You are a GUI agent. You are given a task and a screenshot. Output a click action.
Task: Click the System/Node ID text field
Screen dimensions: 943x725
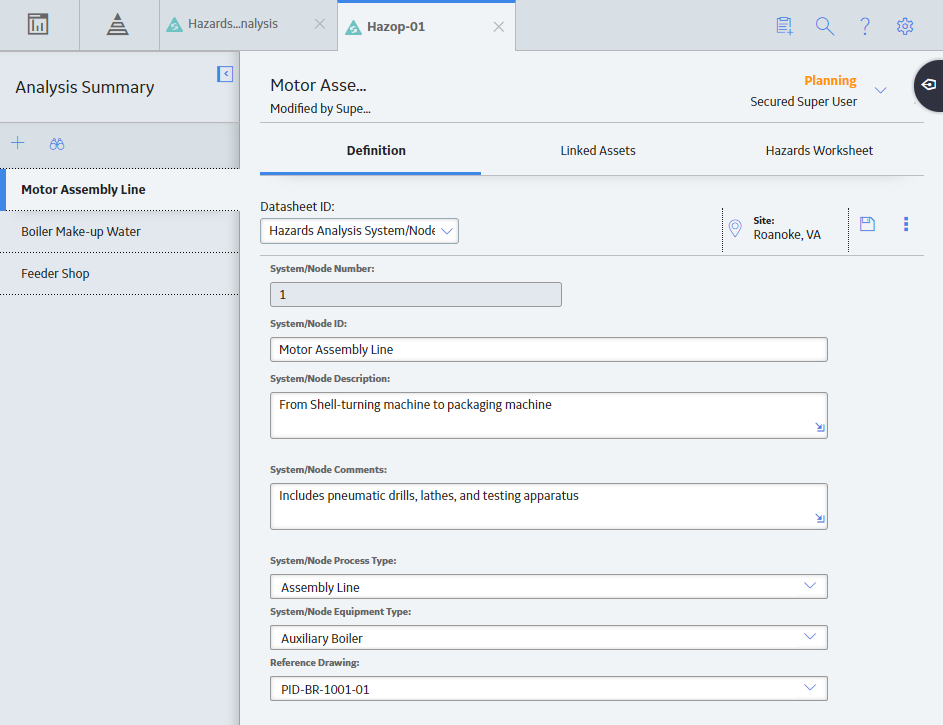coord(548,349)
